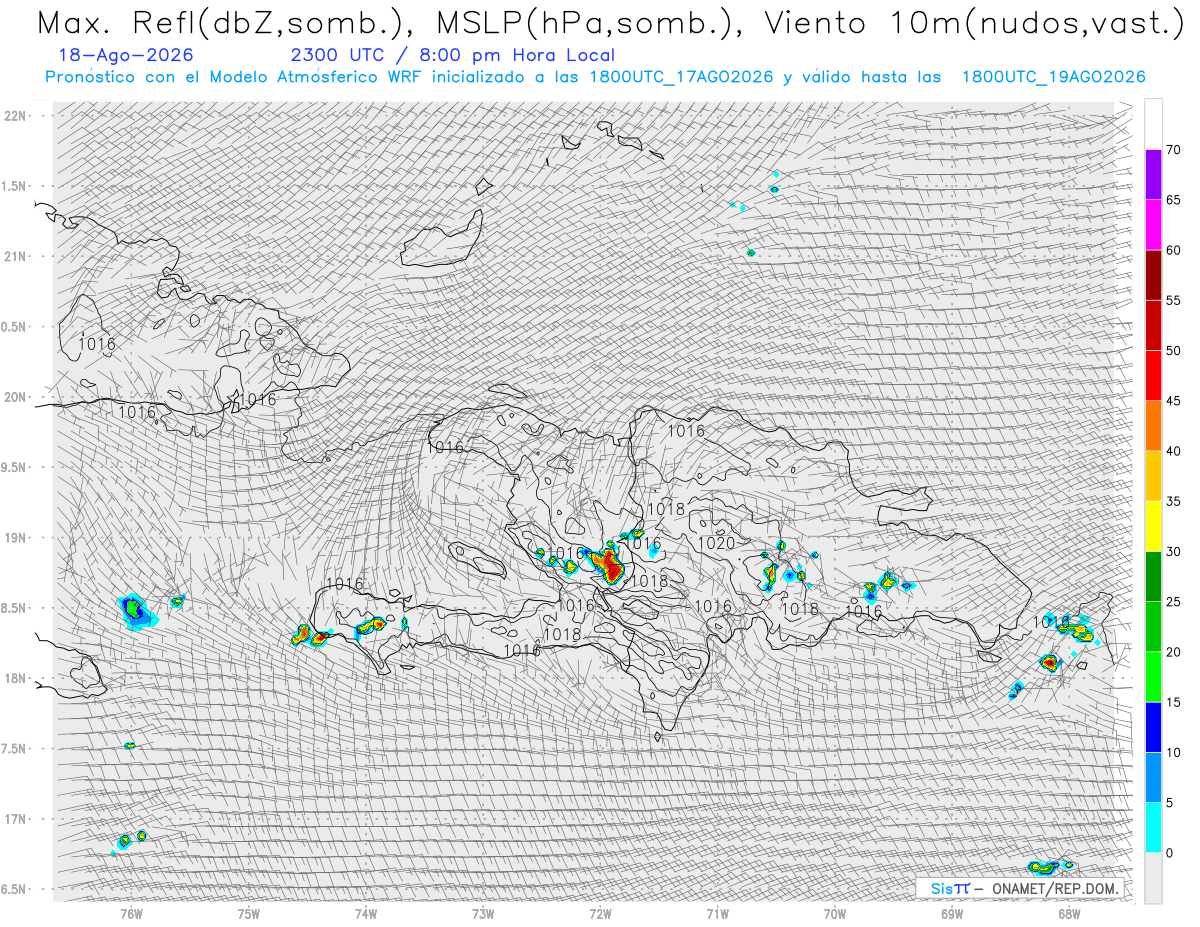Click the "70" label on the color scale
The width and height of the screenshot is (1200, 927).
coord(1173,150)
